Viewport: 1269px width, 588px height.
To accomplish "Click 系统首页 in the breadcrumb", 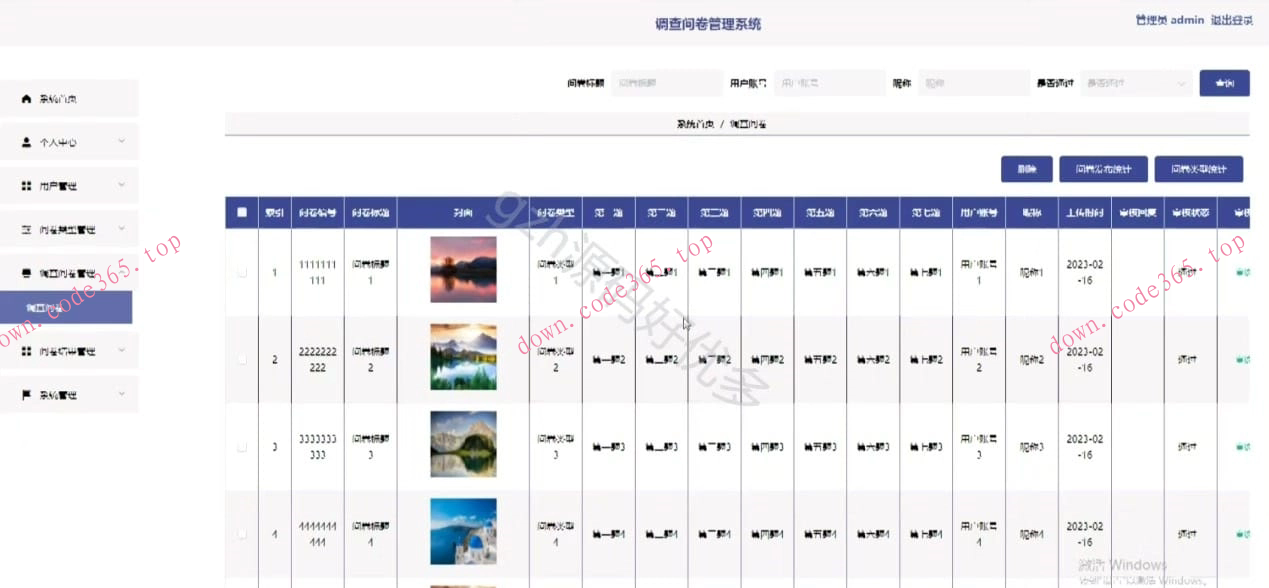I will (694, 124).
